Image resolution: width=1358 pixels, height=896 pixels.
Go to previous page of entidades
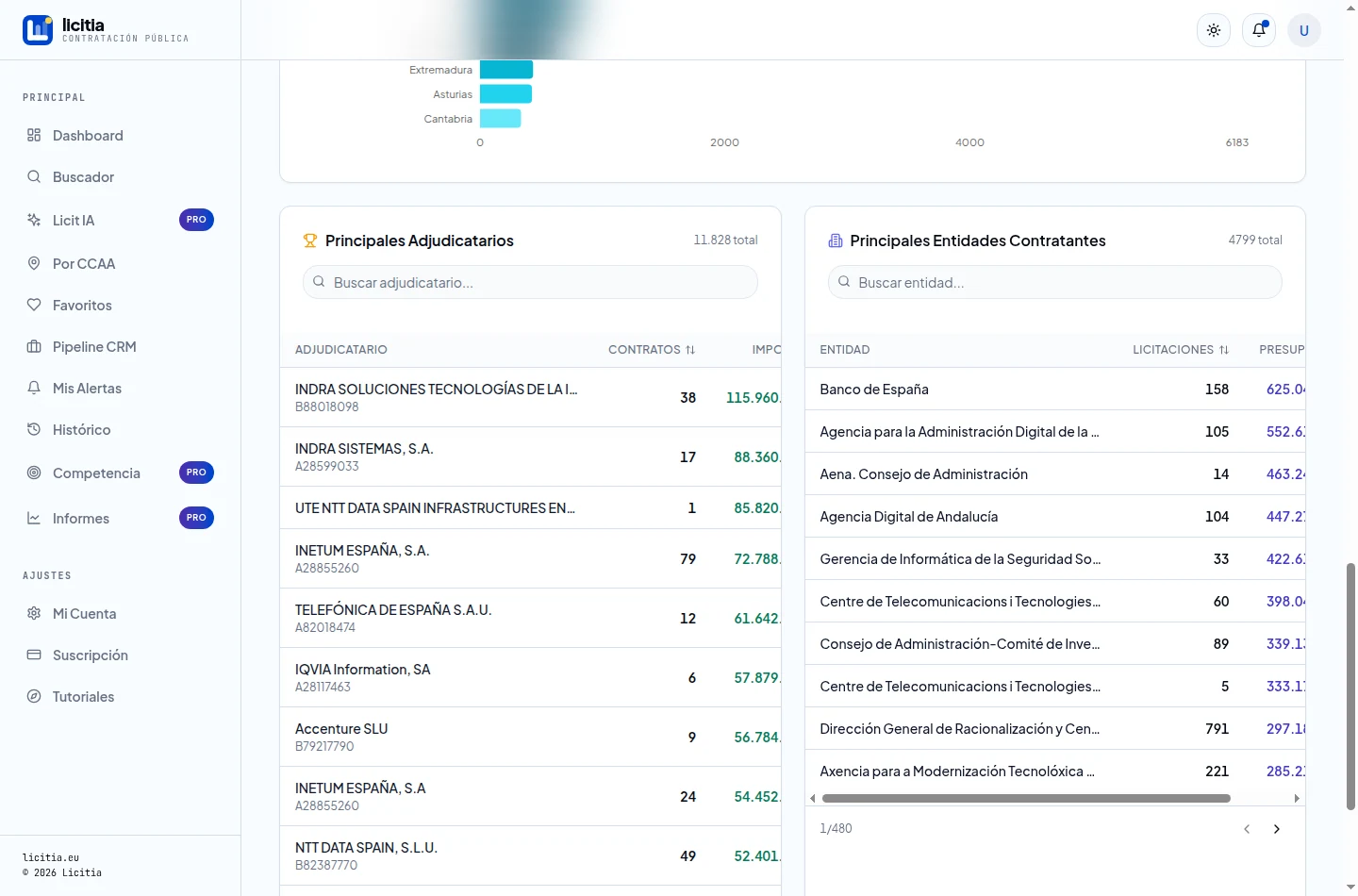click(1247, 829)
